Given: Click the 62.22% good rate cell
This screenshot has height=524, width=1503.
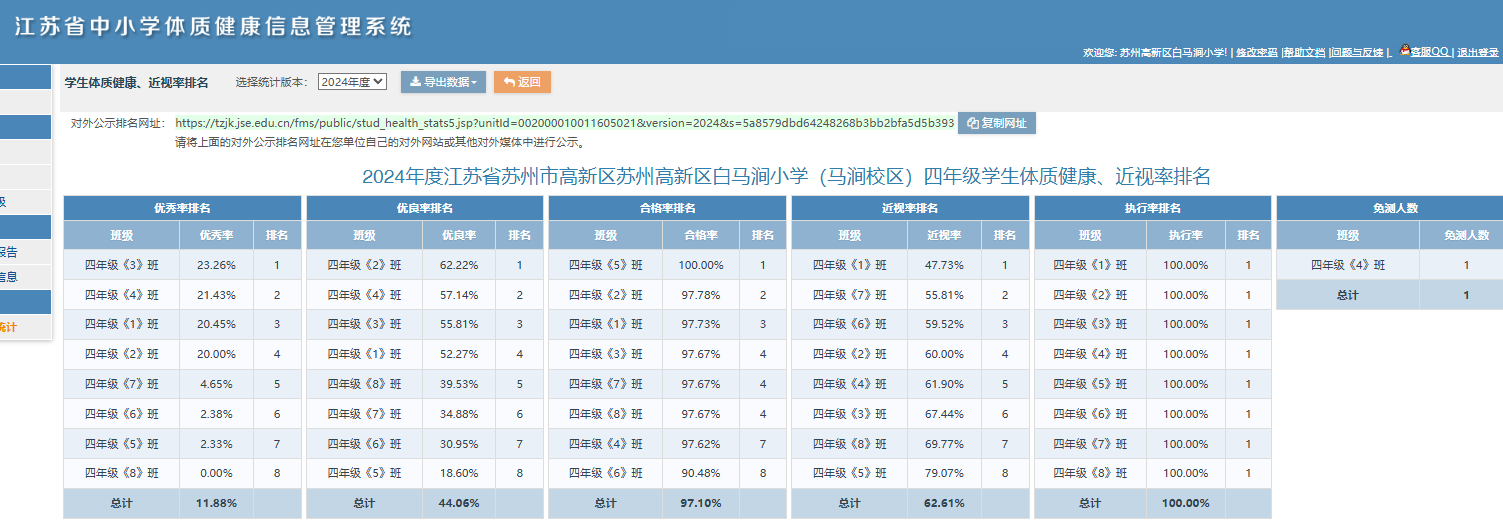Looking at the screenshot, I should point(459,265).
